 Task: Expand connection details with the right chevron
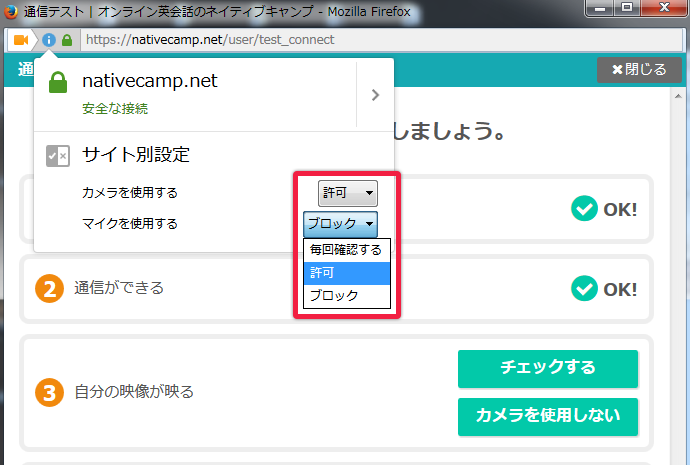[375, 95]
